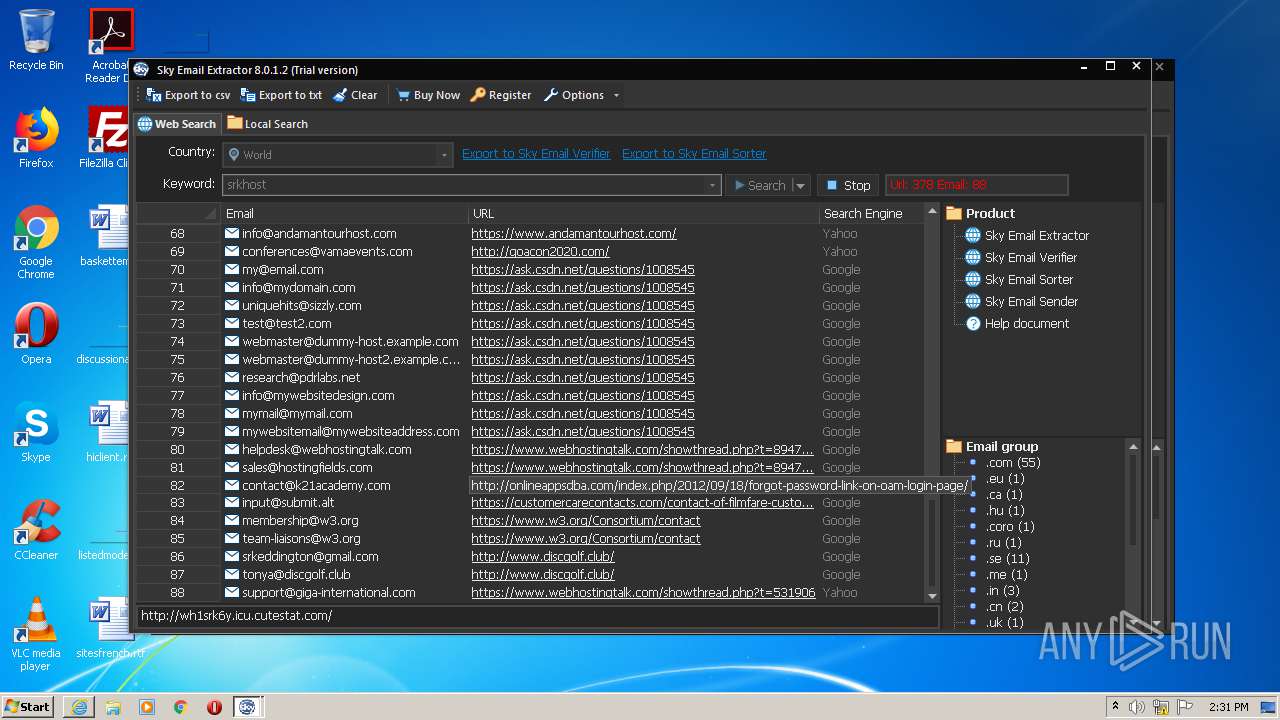Select the .cn (2) email group

point(1005,607)
